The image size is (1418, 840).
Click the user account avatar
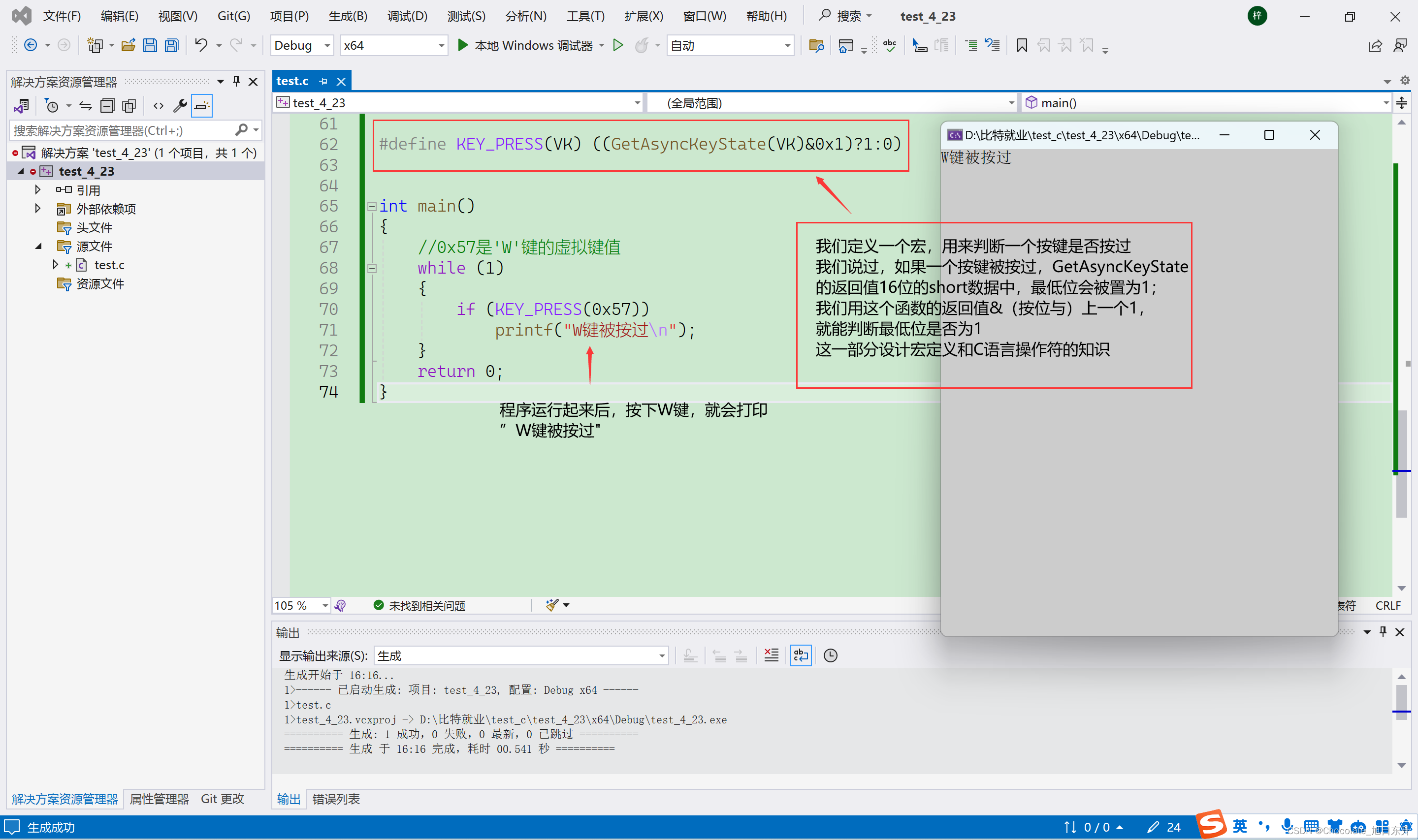1257,16
